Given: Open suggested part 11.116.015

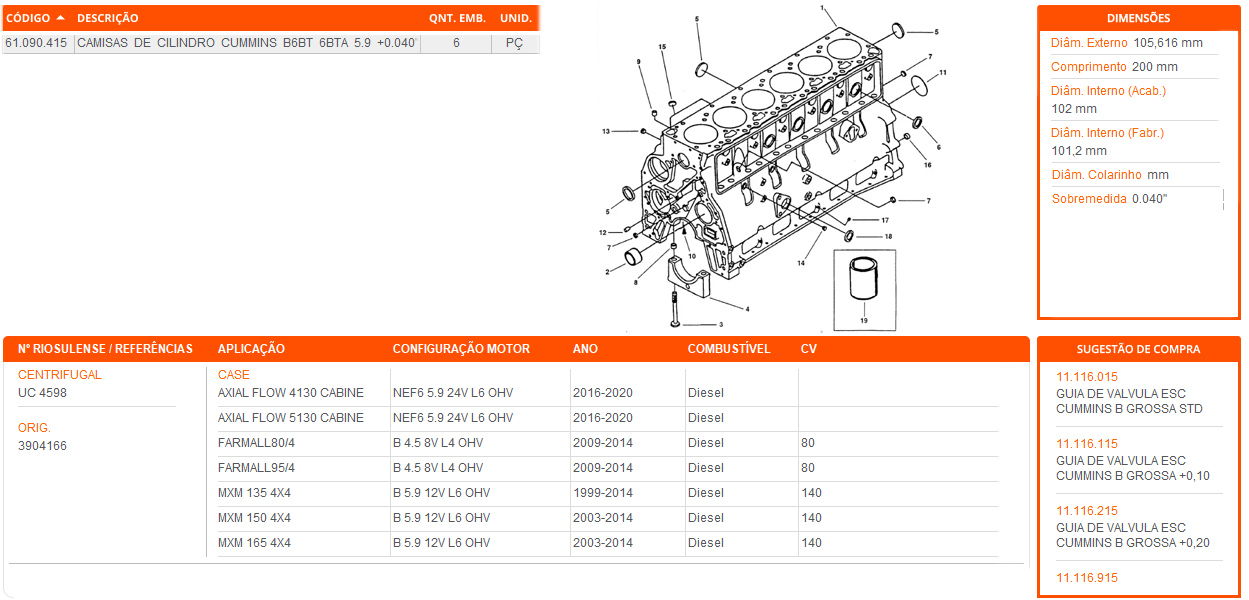Looking at the screenshot, I should click(x=1086, y=377).
